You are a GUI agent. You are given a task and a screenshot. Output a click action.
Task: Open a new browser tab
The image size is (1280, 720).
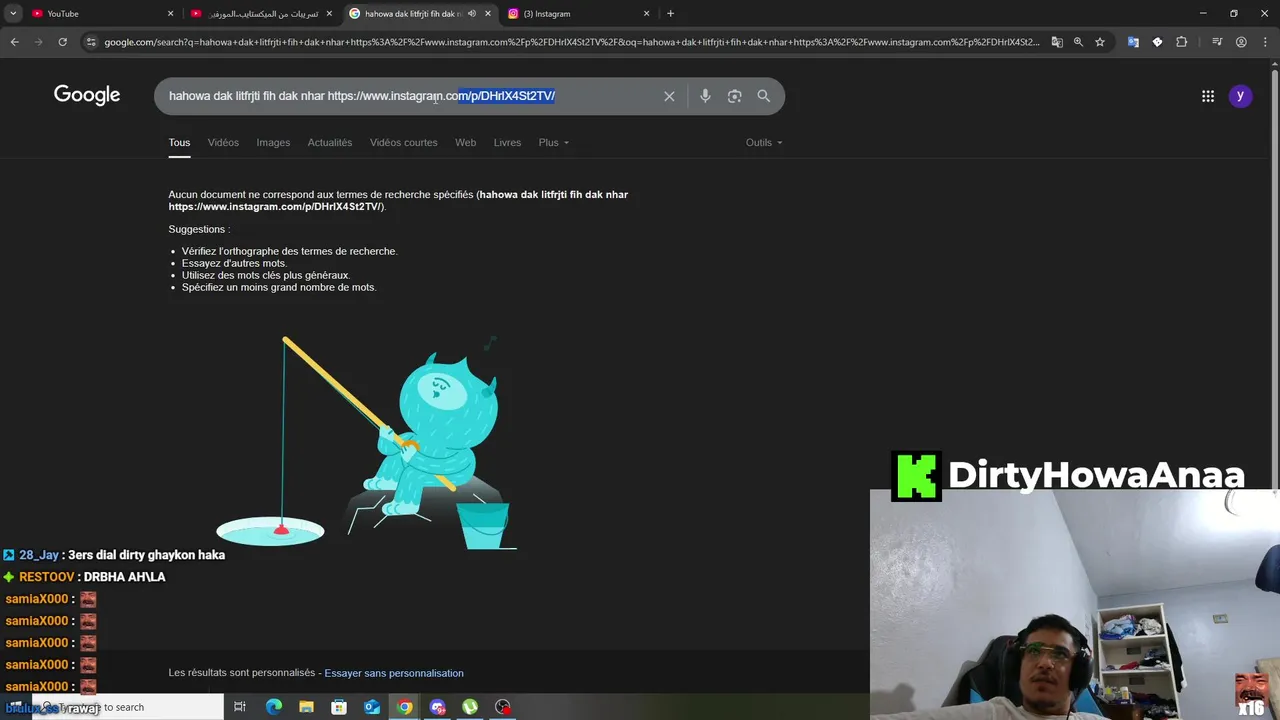point(670,14)
